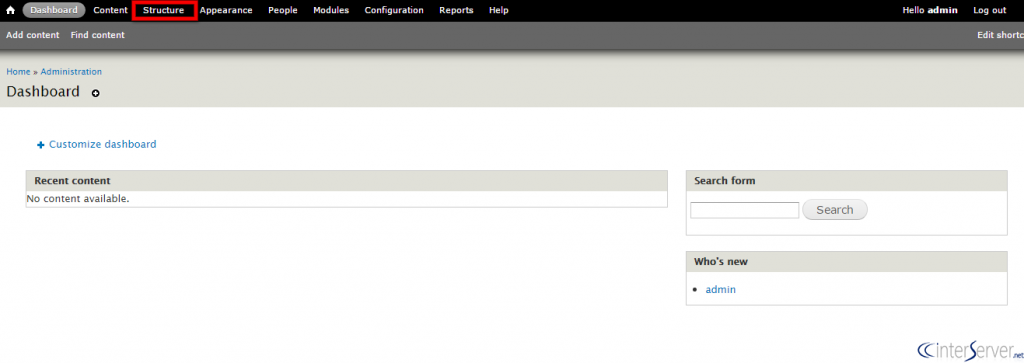Open the Content admin menu
This screenshot has width=1024, height=363.
110,10
